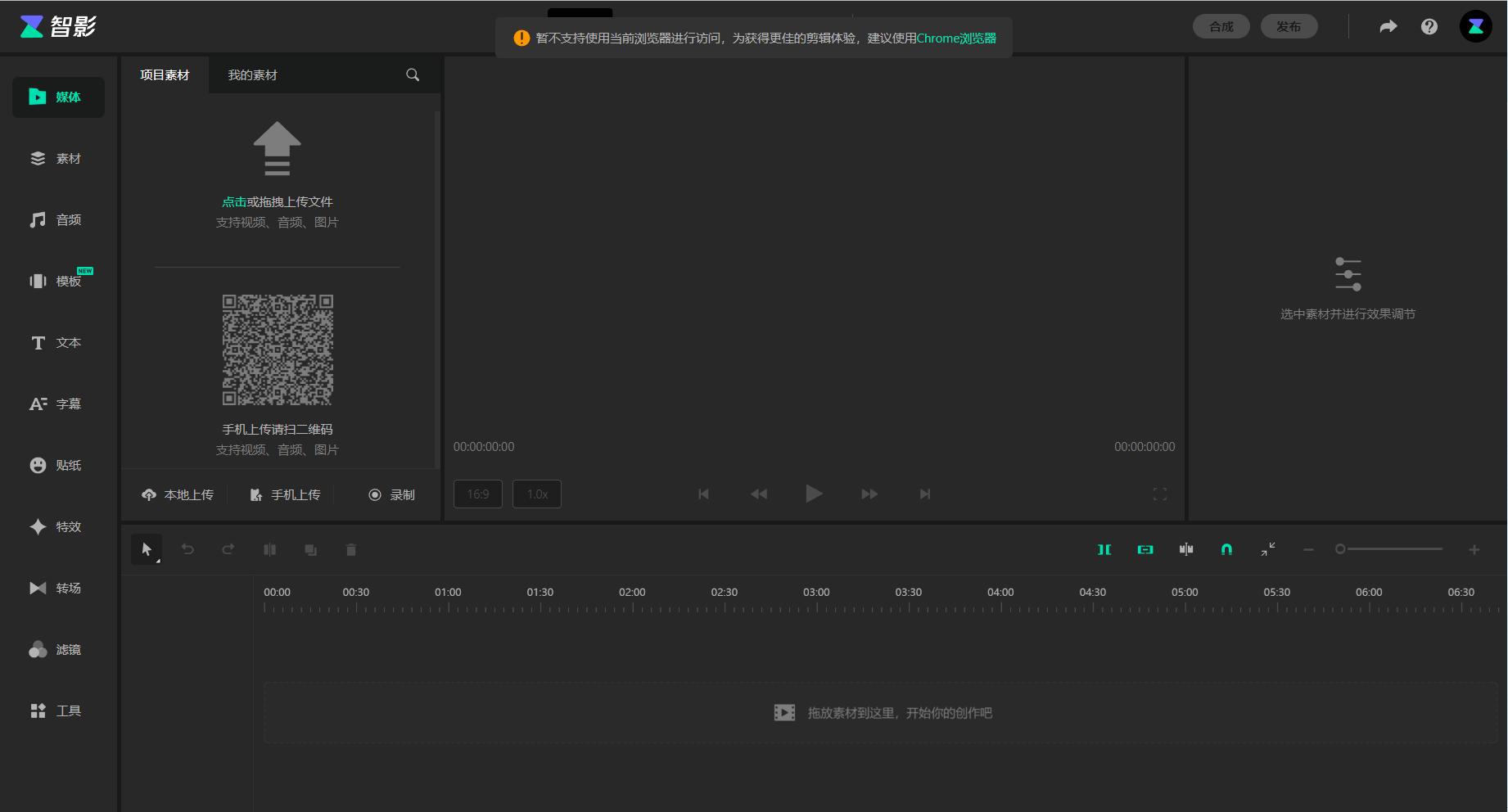Viewport: 1508px width, 812px height.
Task: Open the 1.0x playback speed dropdown
Action: pos(537,494)
